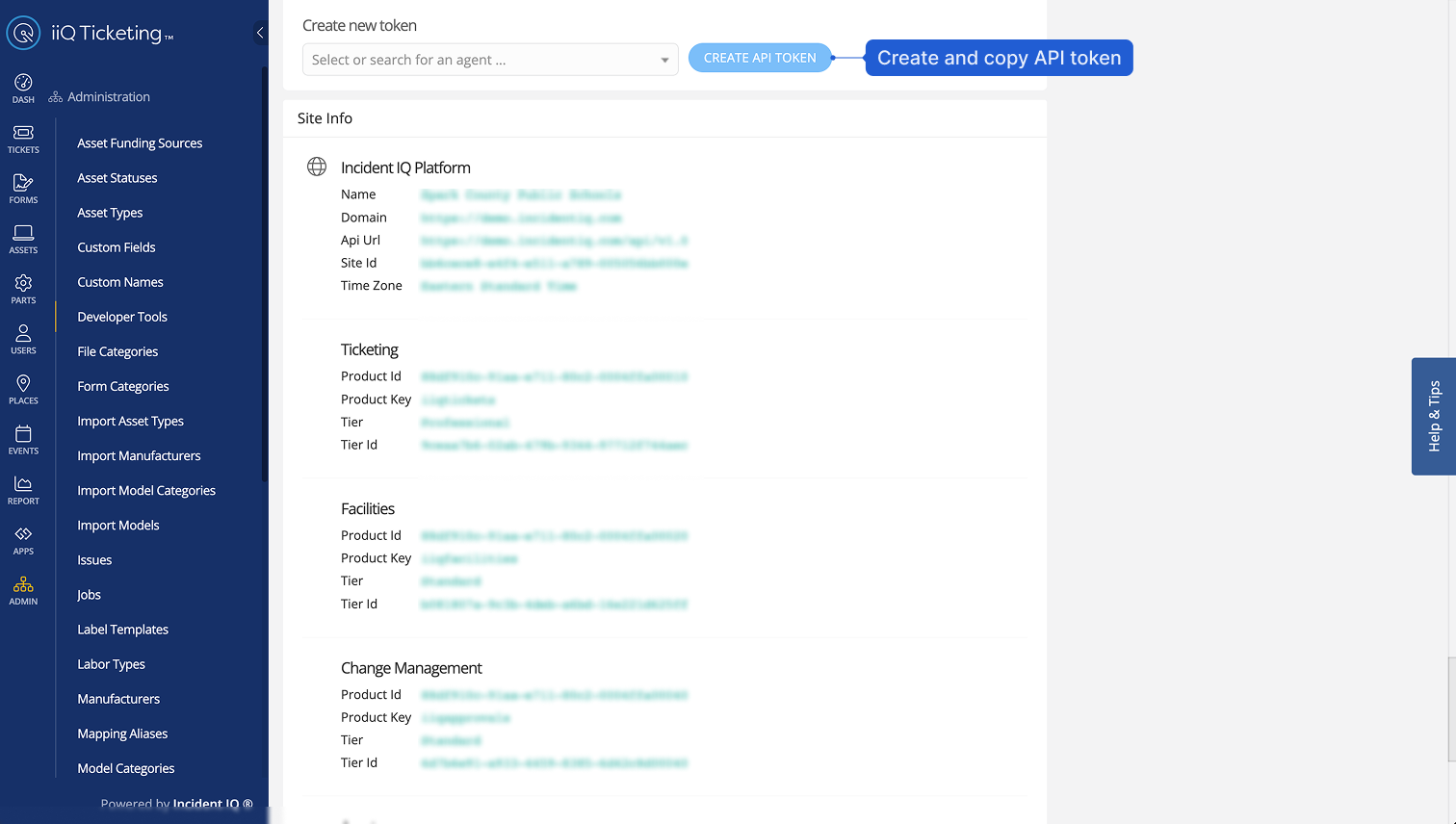Viewport: 1456px width, 824px height.
Task: Open Asset Types menu item
Action: pyautogui.click(x=110, y=213)
